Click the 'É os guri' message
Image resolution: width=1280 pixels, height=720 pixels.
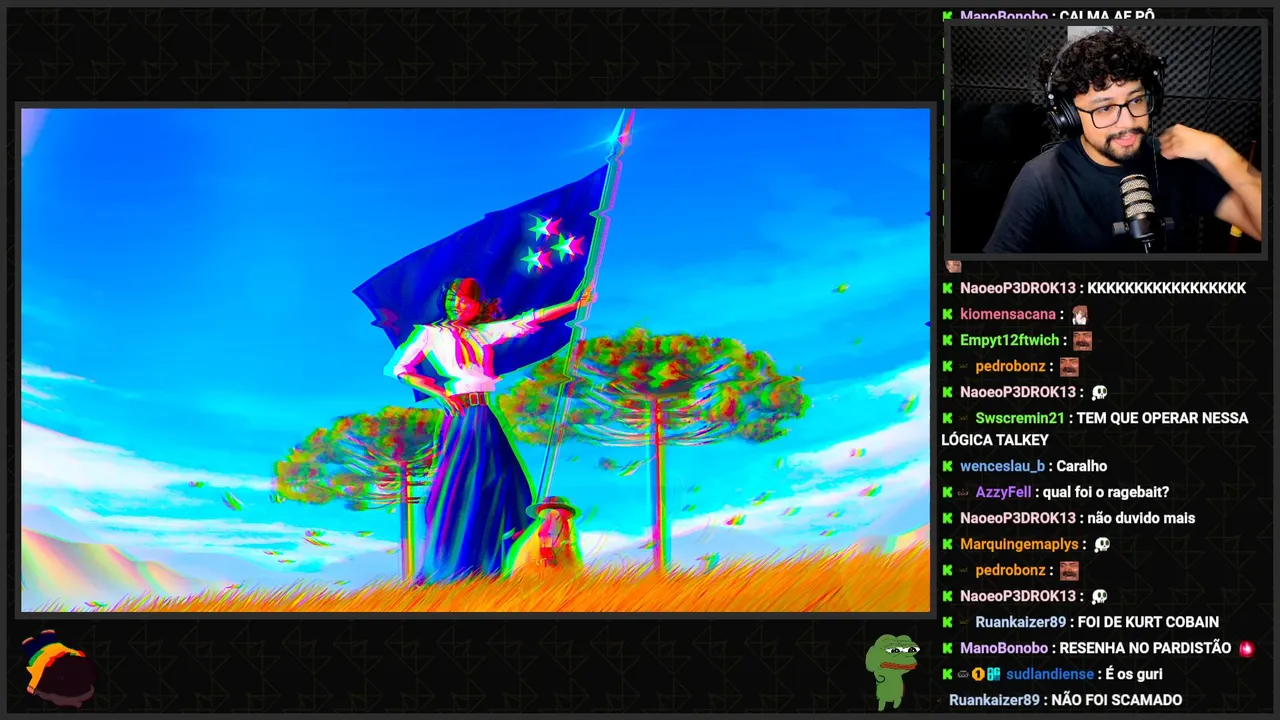[1134, 674]
